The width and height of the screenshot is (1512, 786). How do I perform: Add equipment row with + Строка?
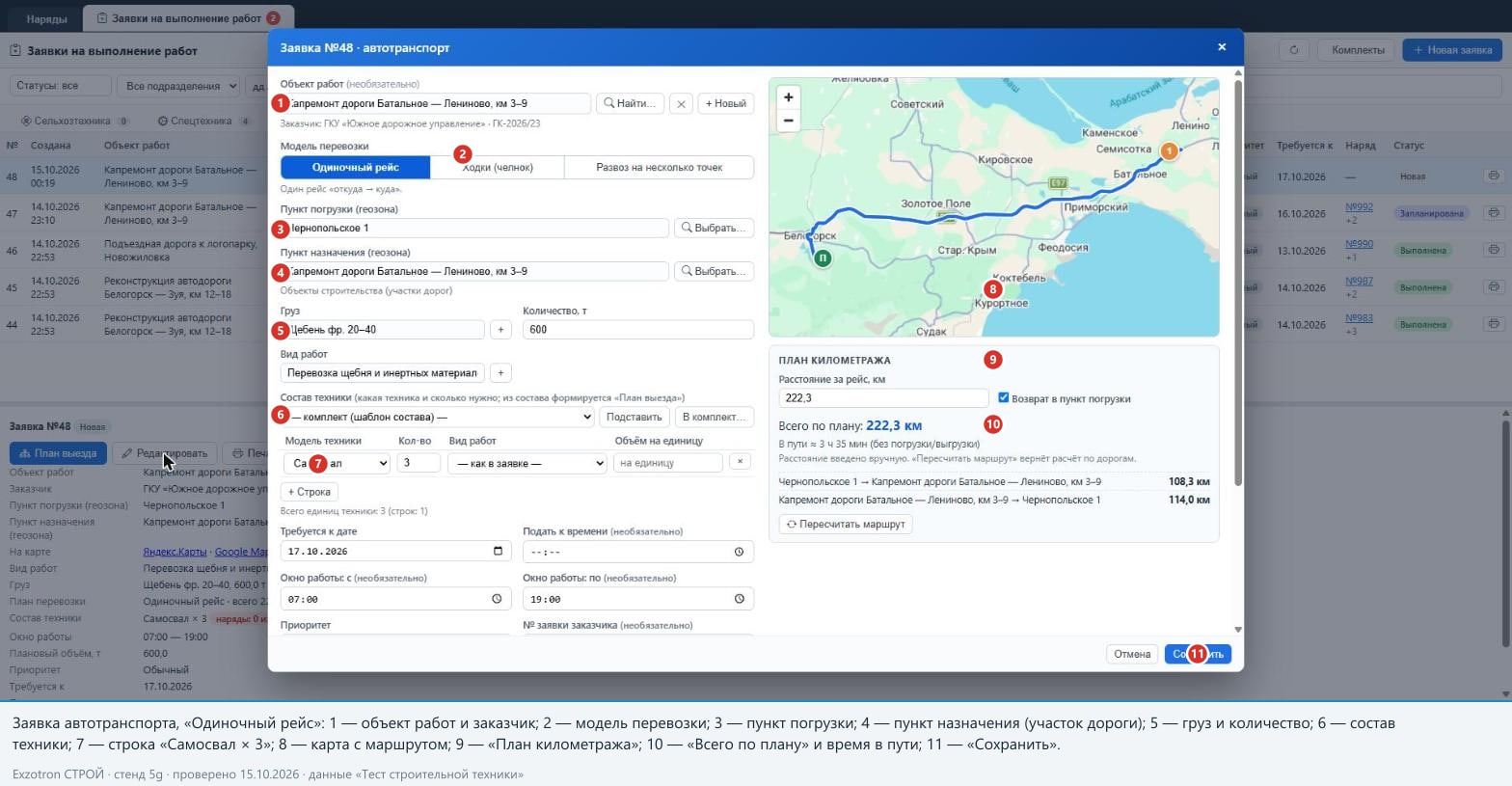click(x=310, y=492)
